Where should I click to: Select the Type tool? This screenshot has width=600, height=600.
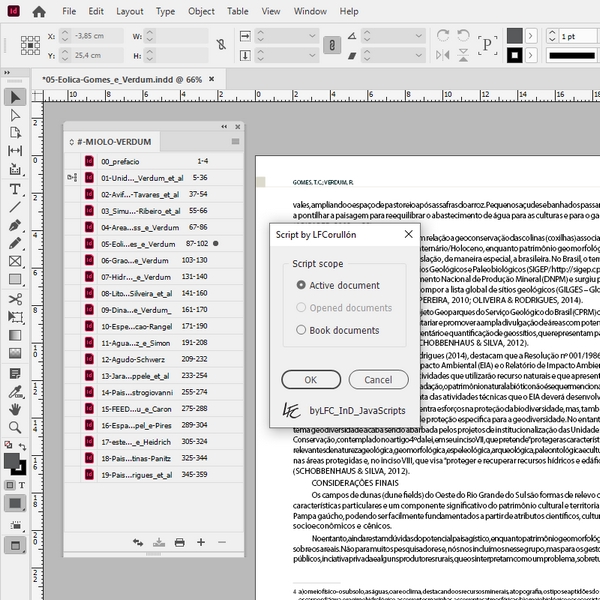pos(15,189)
